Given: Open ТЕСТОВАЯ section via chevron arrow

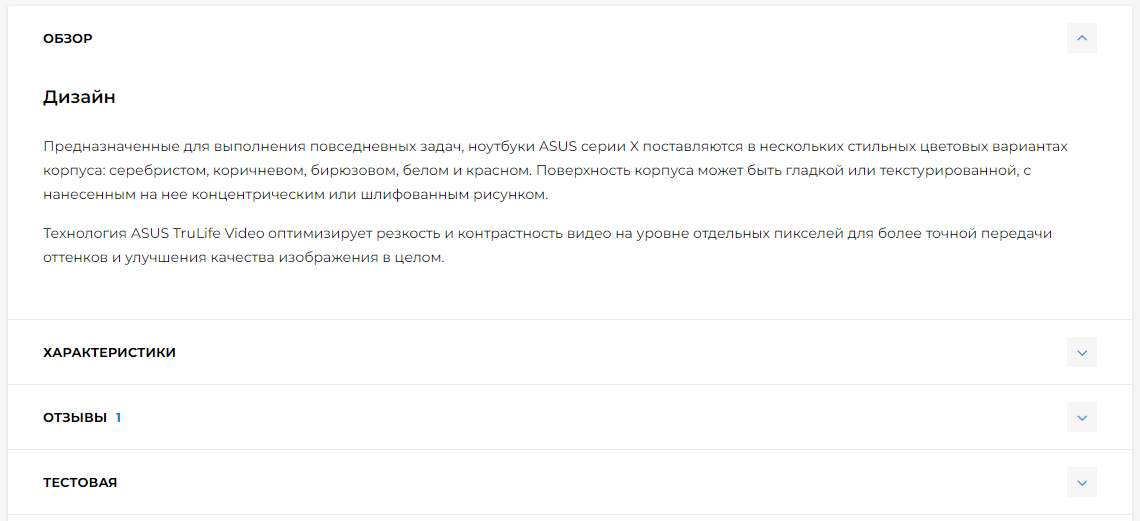Looking at the screenshot, I should tap(1081, 482).
